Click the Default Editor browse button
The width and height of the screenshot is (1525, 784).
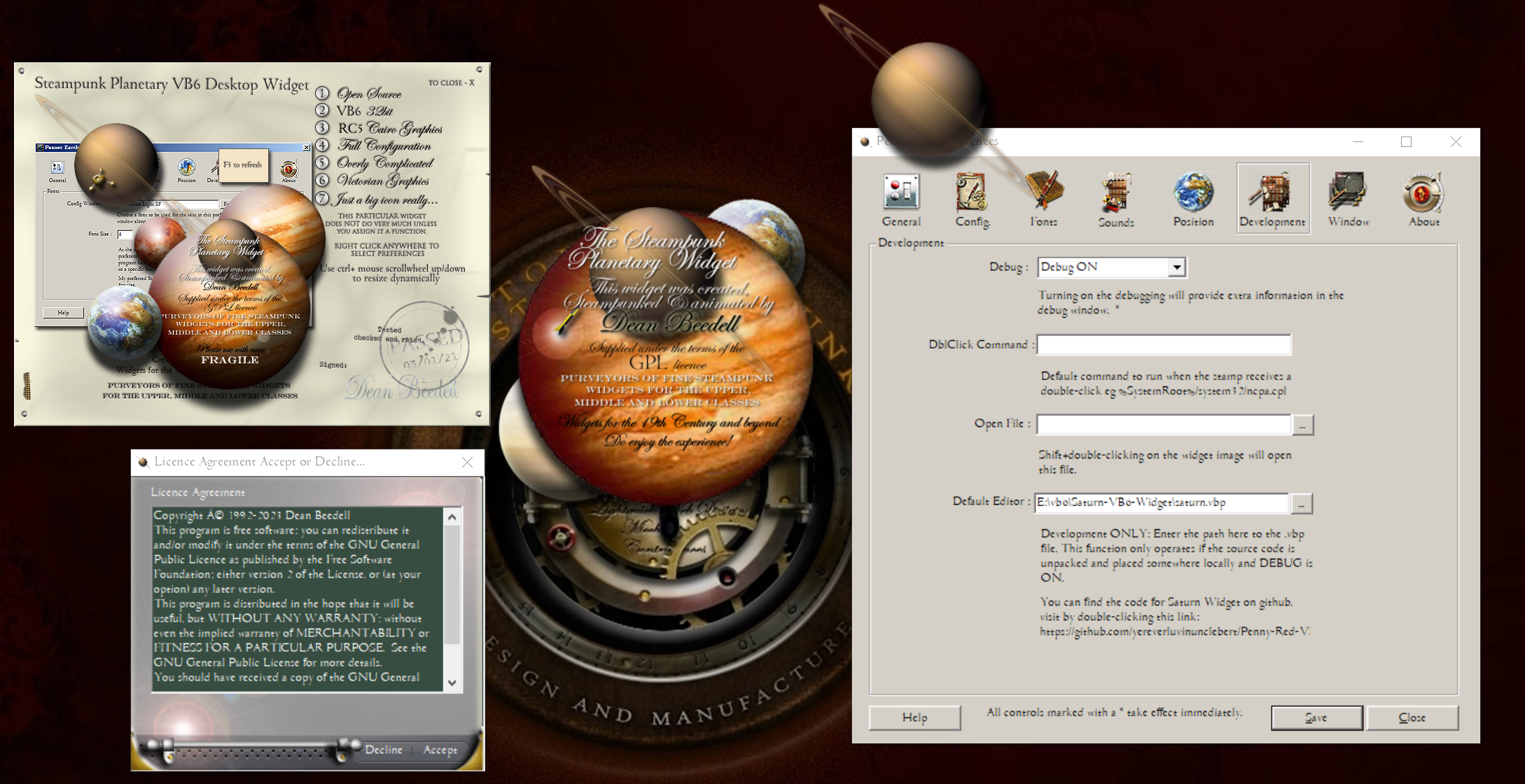click(1301, 503)
